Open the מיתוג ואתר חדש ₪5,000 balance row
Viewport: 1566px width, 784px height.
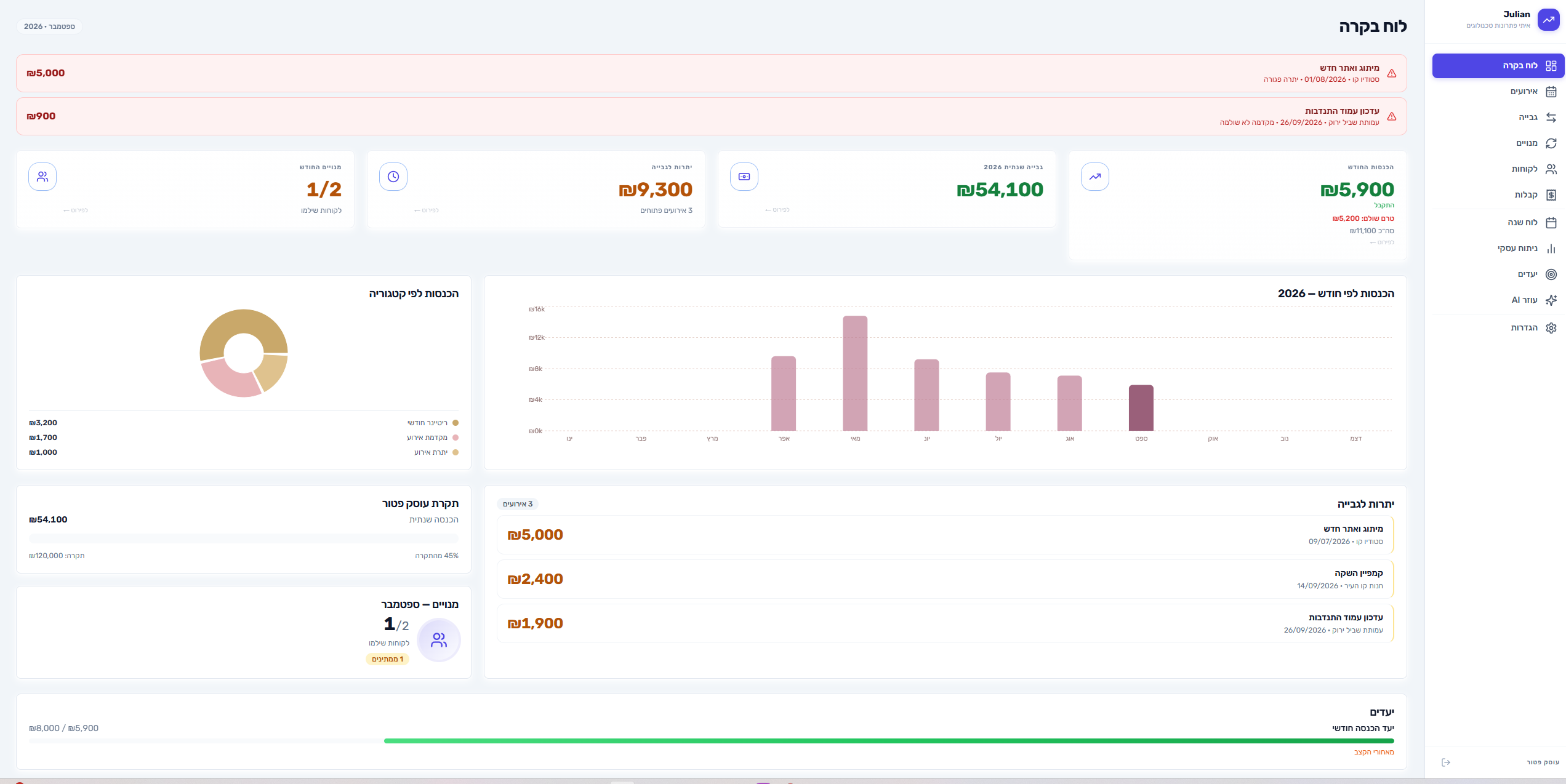pos(946,535)
